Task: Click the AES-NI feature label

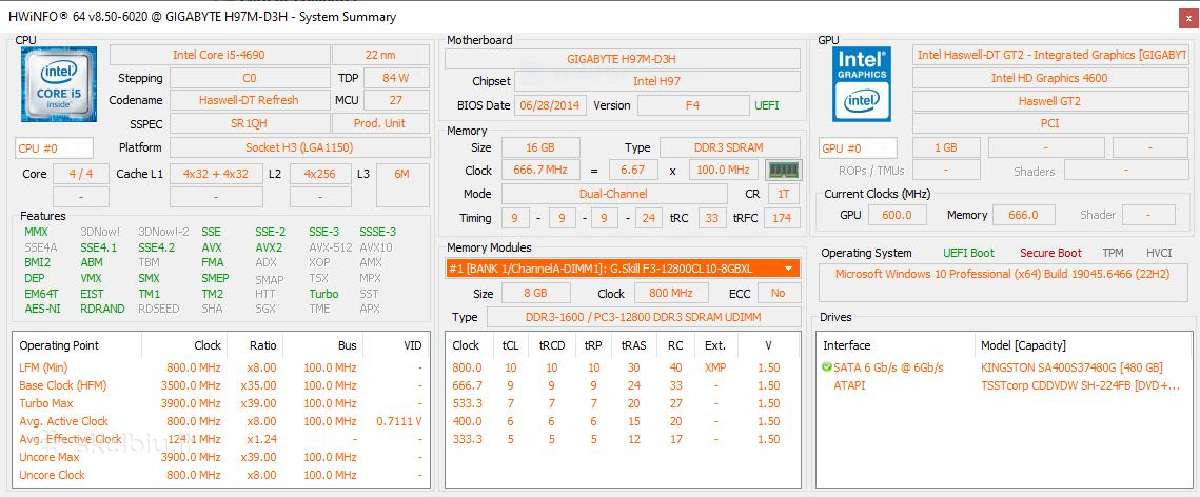Action: [42, 309]
